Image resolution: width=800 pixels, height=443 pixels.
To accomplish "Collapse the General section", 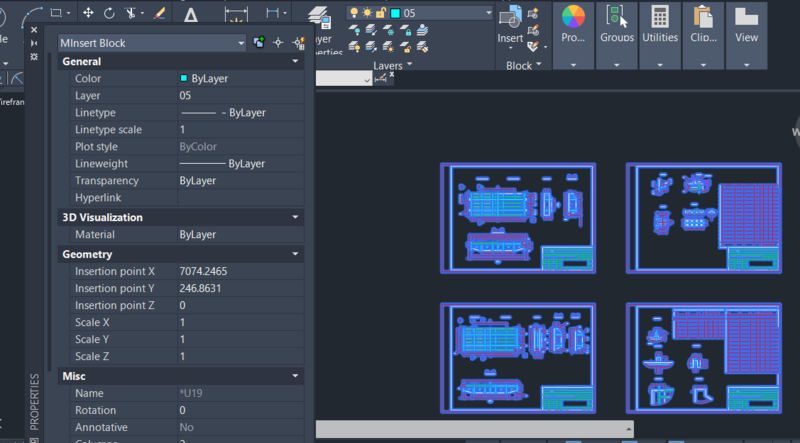I will [295, 62].
